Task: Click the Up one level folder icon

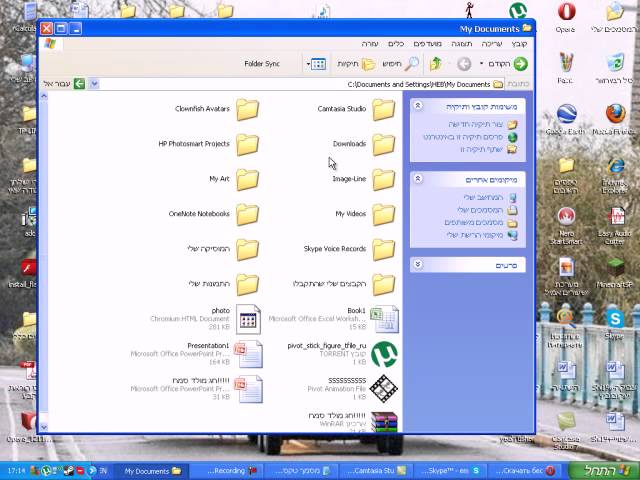Action: click(436, 64)
